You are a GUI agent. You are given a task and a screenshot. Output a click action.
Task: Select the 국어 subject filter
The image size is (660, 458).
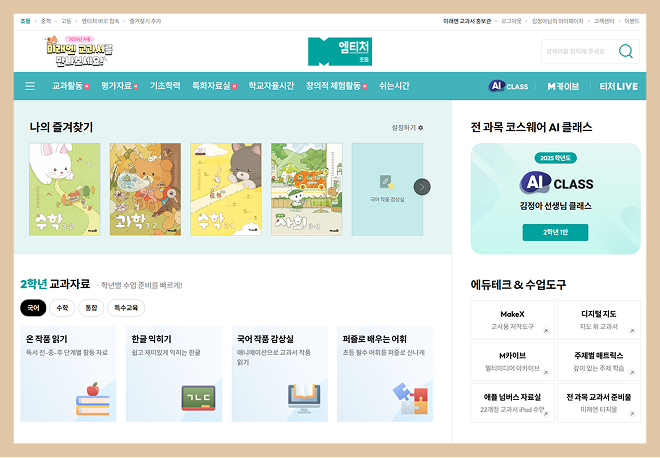click(x=34, y=308)
